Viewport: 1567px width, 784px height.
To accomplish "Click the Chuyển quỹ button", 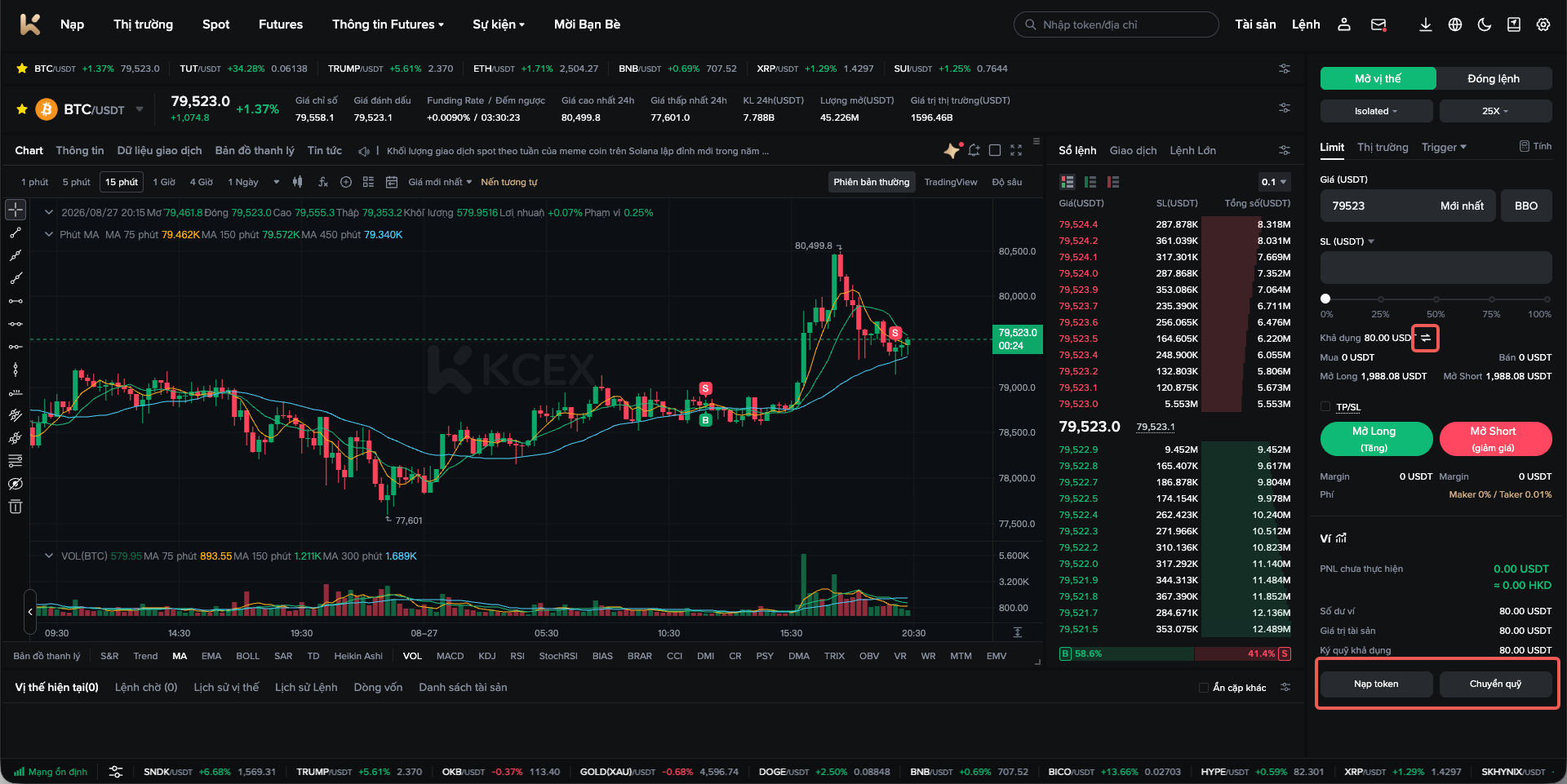I will (x=1495, y=684).
